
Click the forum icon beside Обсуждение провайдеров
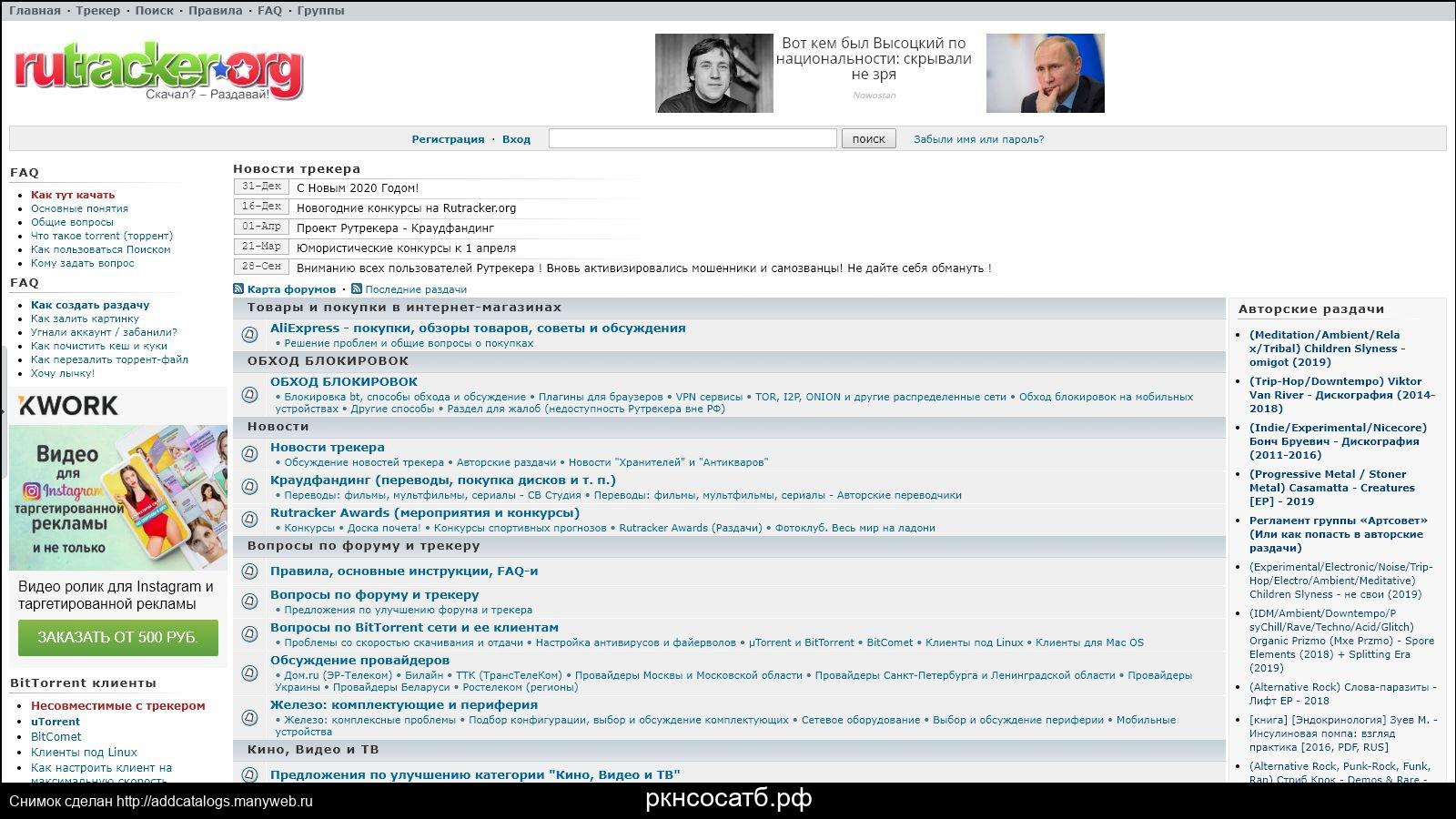(249, 673)
